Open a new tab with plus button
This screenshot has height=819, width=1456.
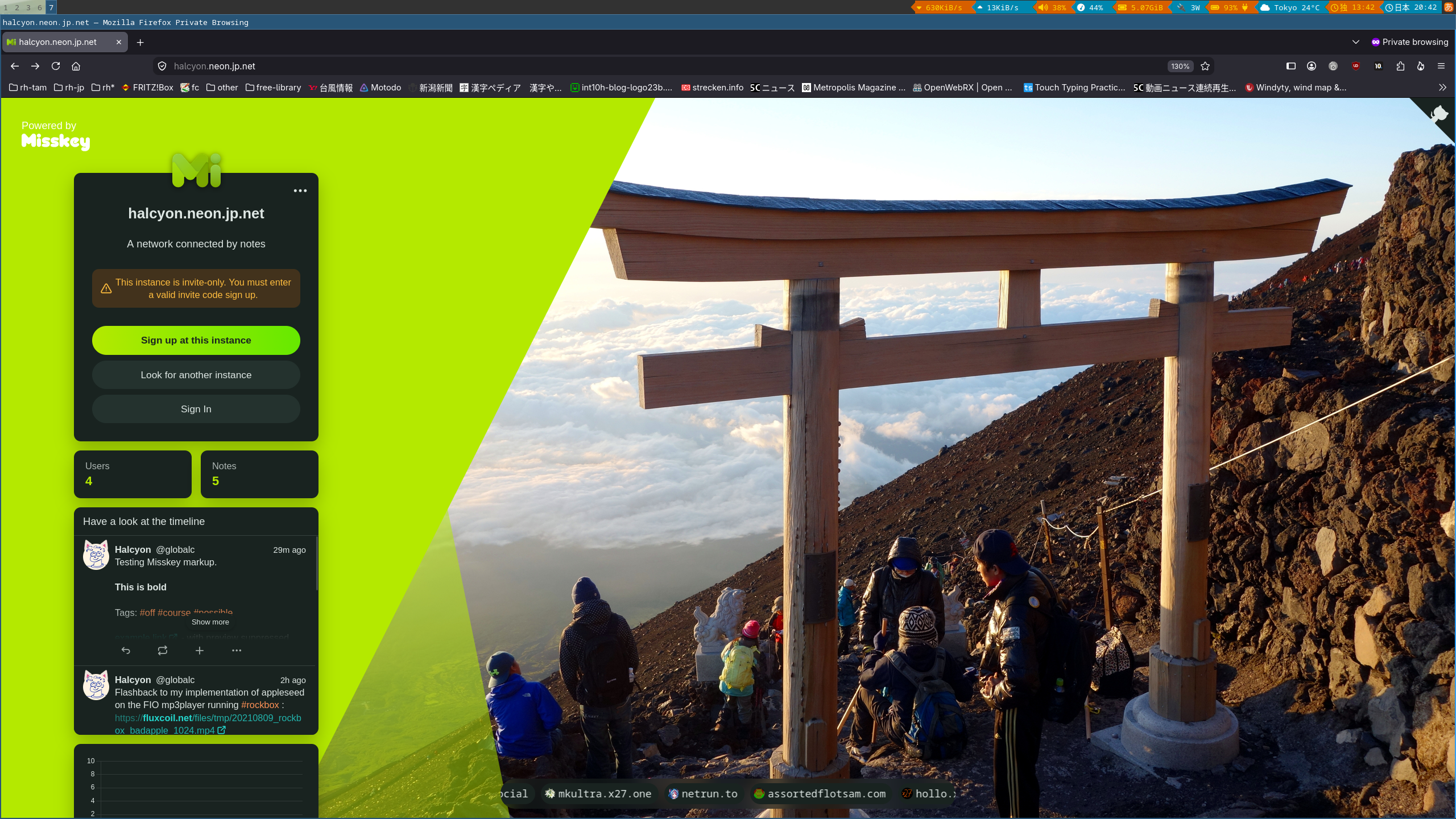click(140, 42)
